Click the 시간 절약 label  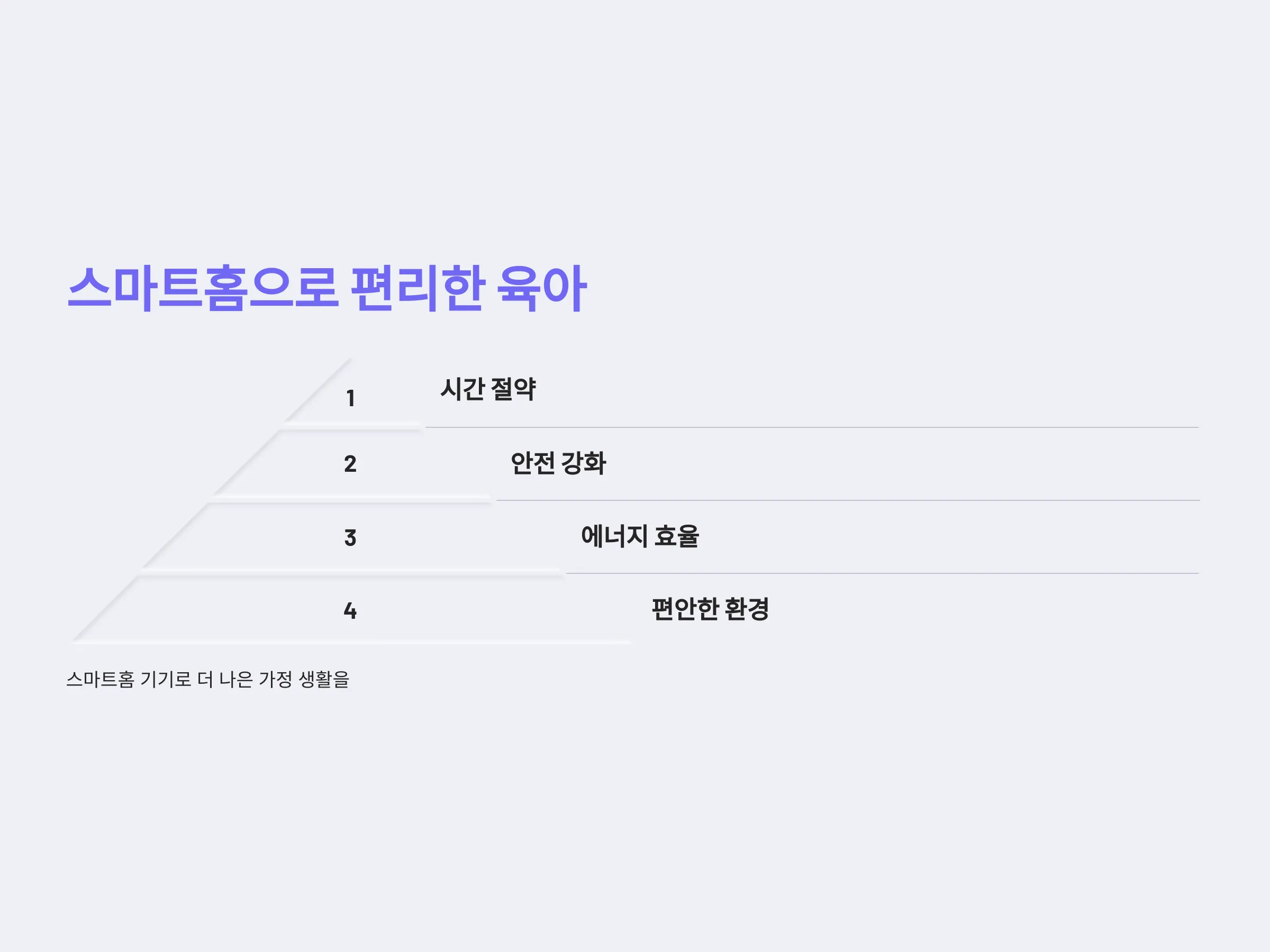[488, 389]
